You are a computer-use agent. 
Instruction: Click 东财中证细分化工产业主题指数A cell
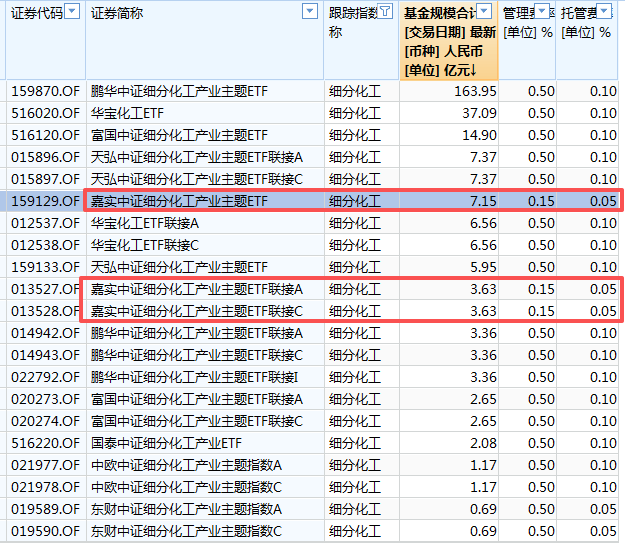tap(186, 509)
